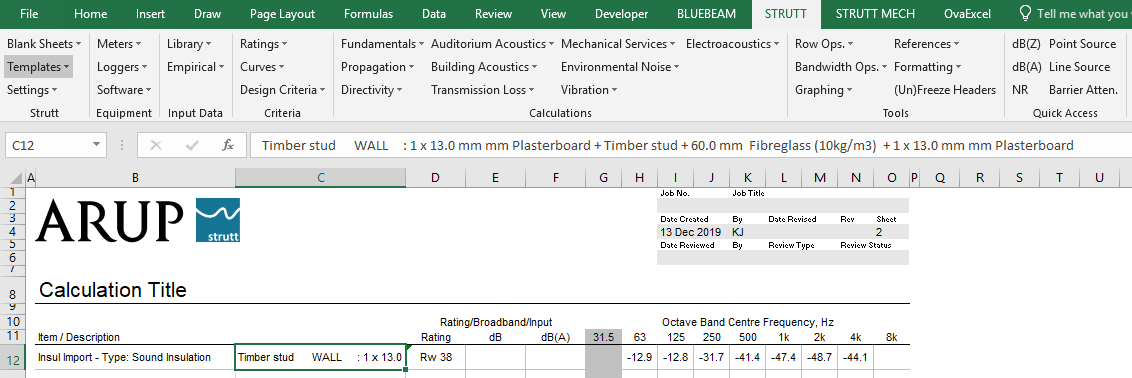The image size is (1132, 378).
Task: Switch to the Developer tab
Action: [x=622, y=14]
